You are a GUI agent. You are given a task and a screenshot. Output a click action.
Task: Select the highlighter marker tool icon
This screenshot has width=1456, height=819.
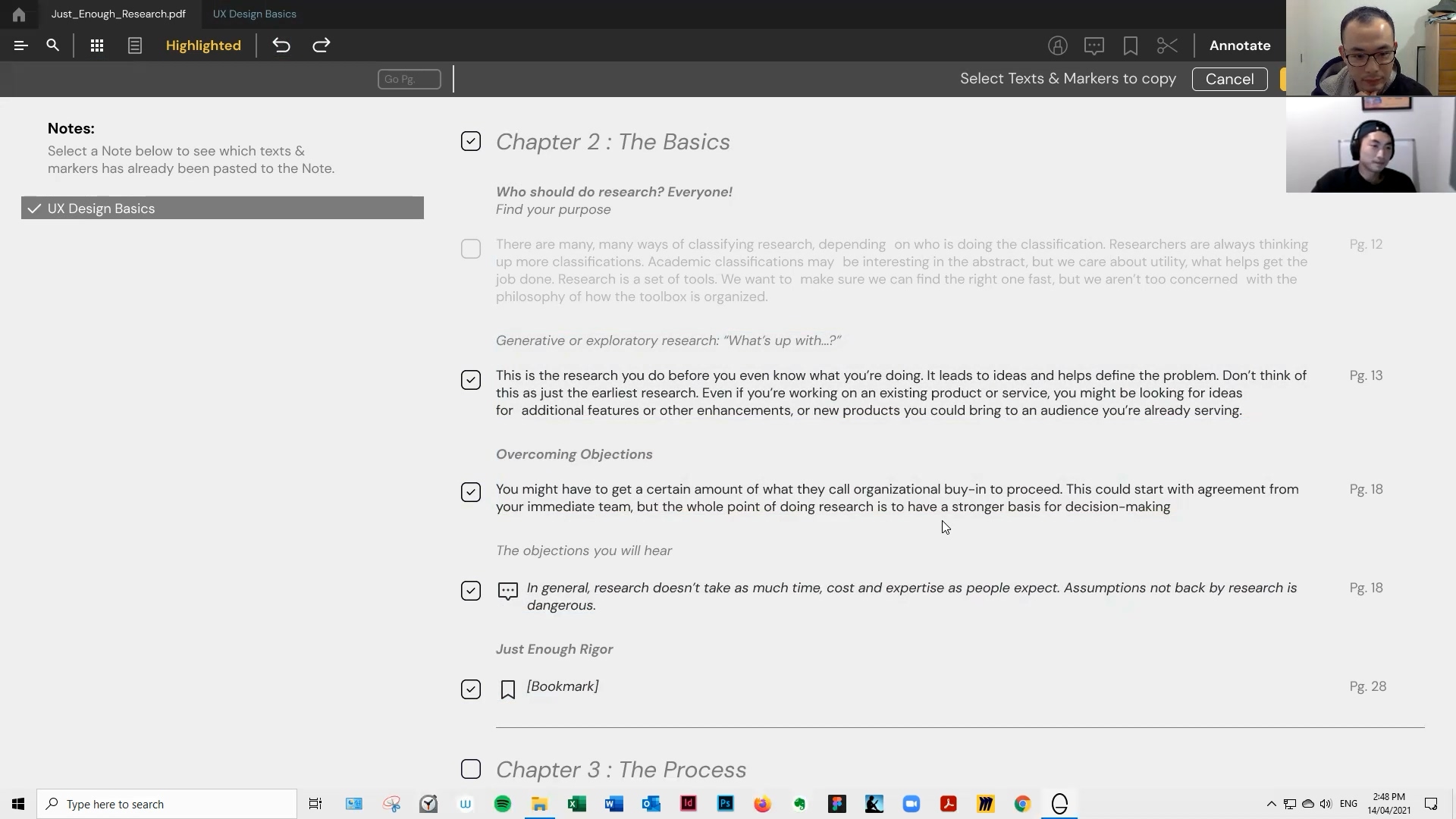1058,45
